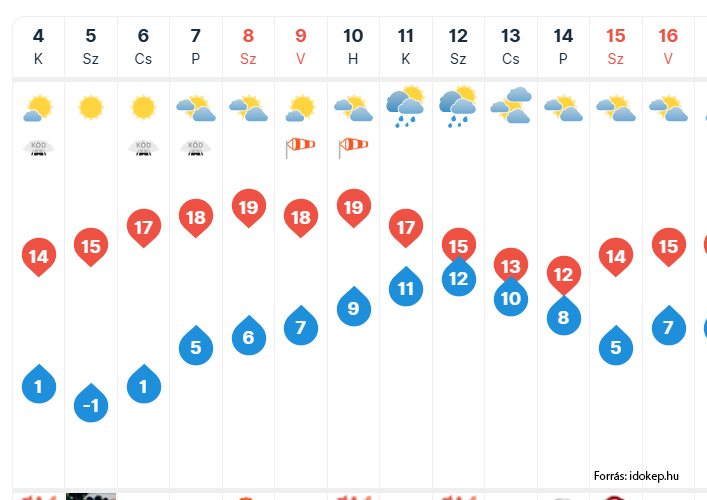Select the day 14 P column header
The width and height of the screenshot is (707, 500).
(563, 47)
